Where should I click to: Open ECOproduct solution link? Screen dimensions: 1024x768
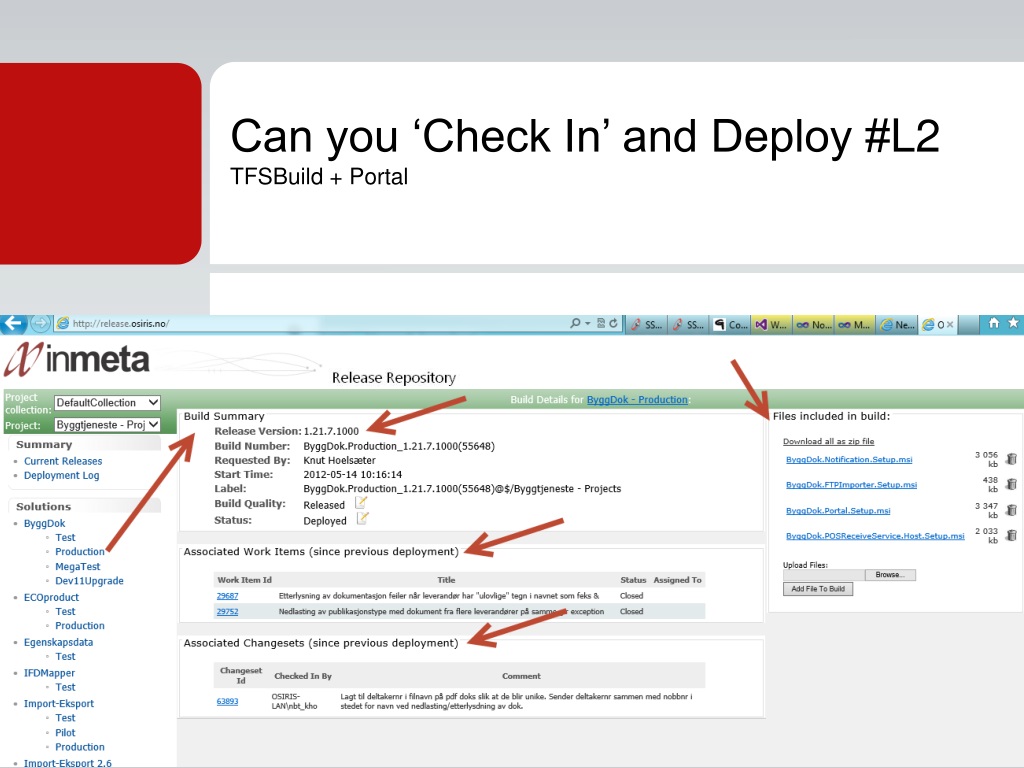coord(51,597)
